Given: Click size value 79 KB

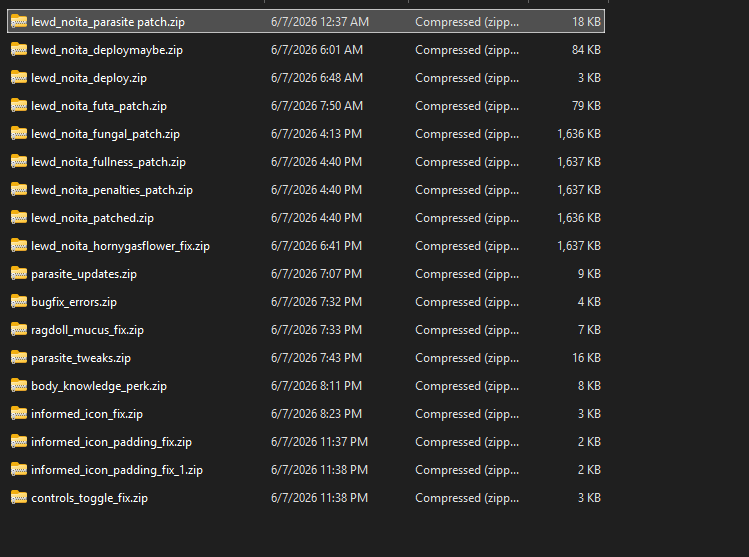Looking at the screenshot, I should point(586,106).
